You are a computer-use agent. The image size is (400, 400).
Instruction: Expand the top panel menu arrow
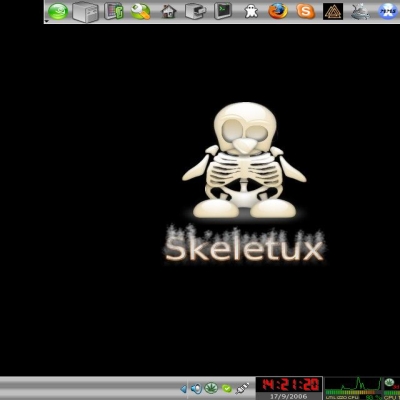[47, 21]
